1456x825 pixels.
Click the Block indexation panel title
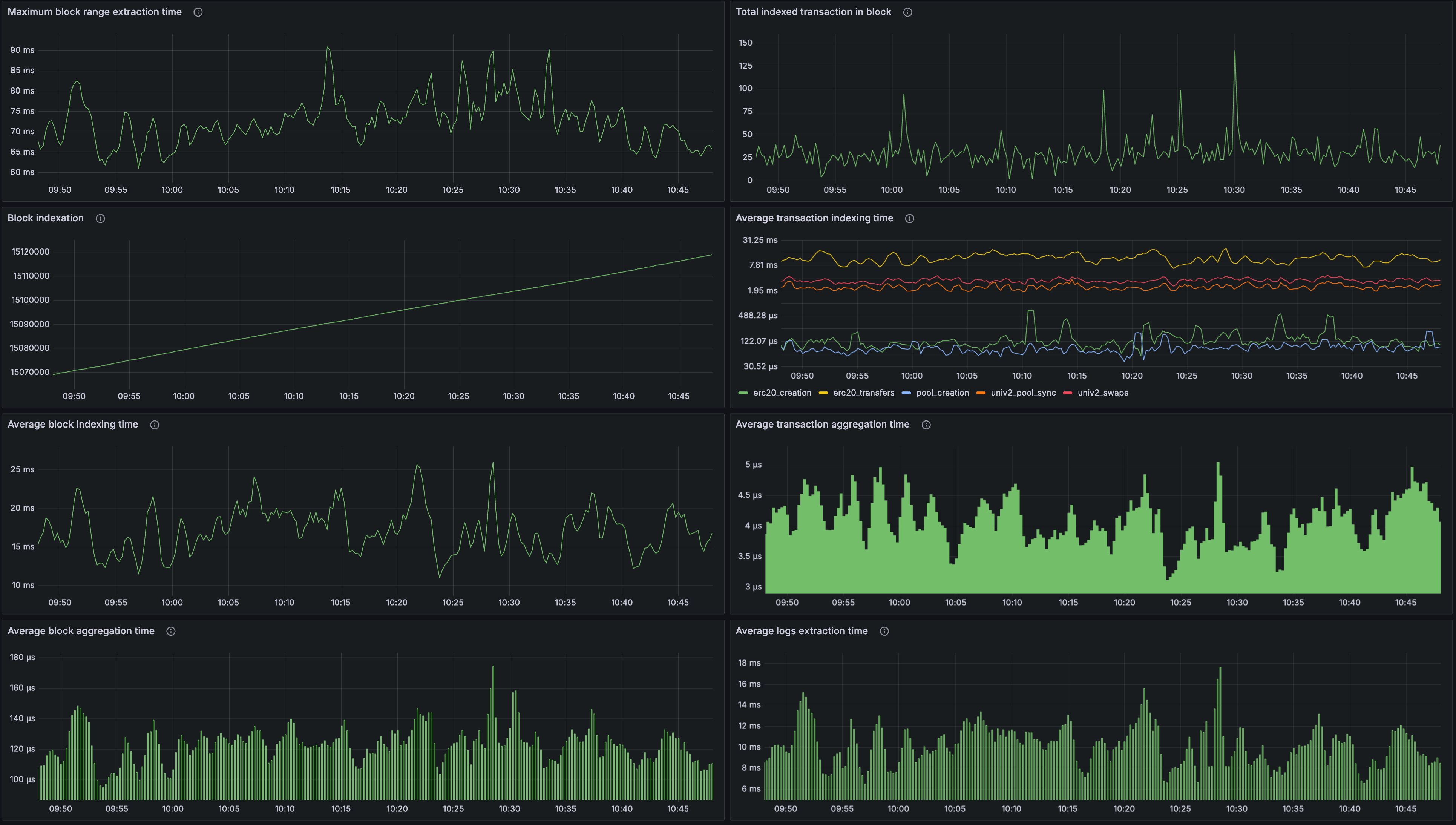45,218
